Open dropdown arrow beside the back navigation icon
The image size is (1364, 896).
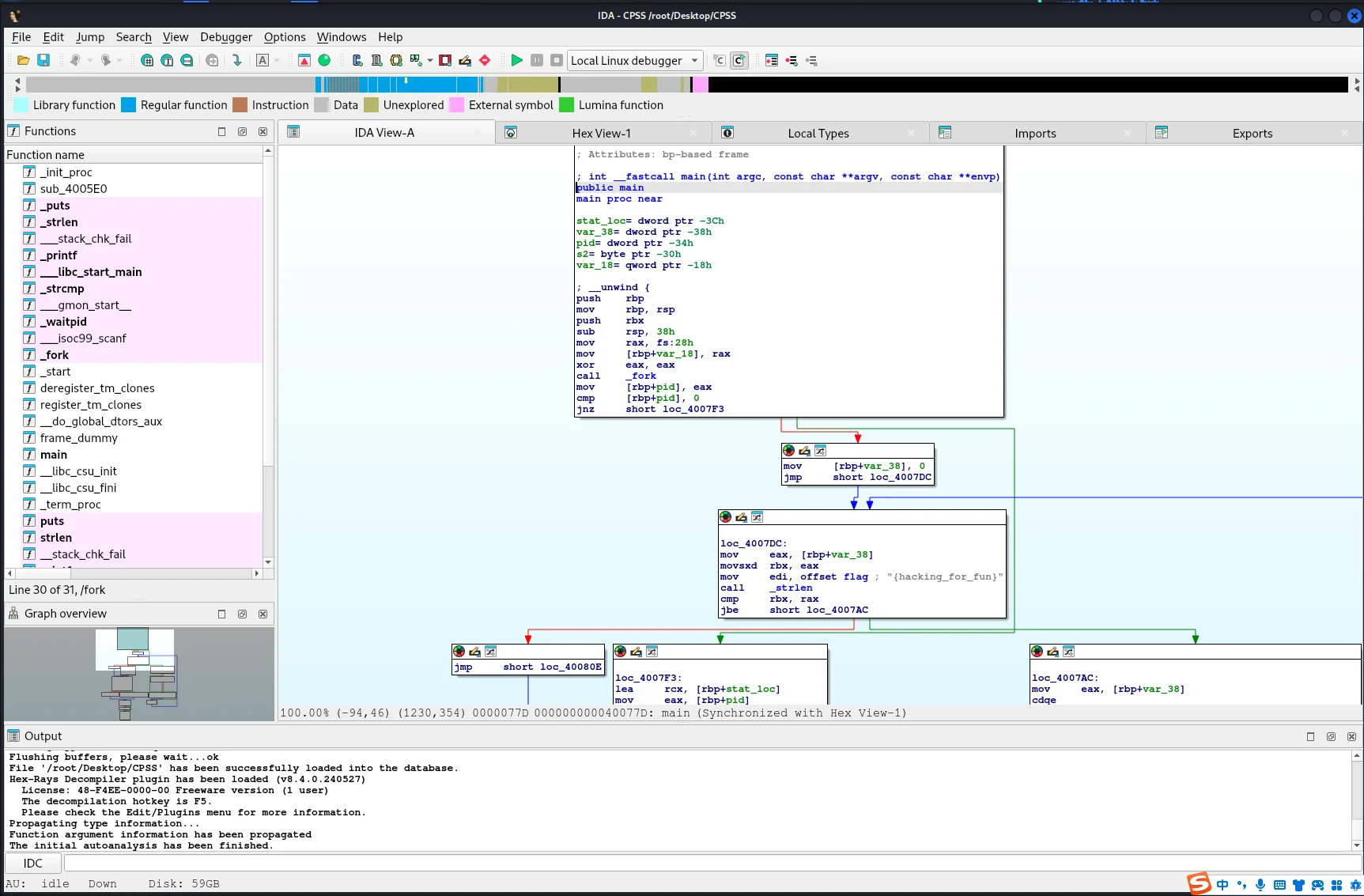[90, 61]
